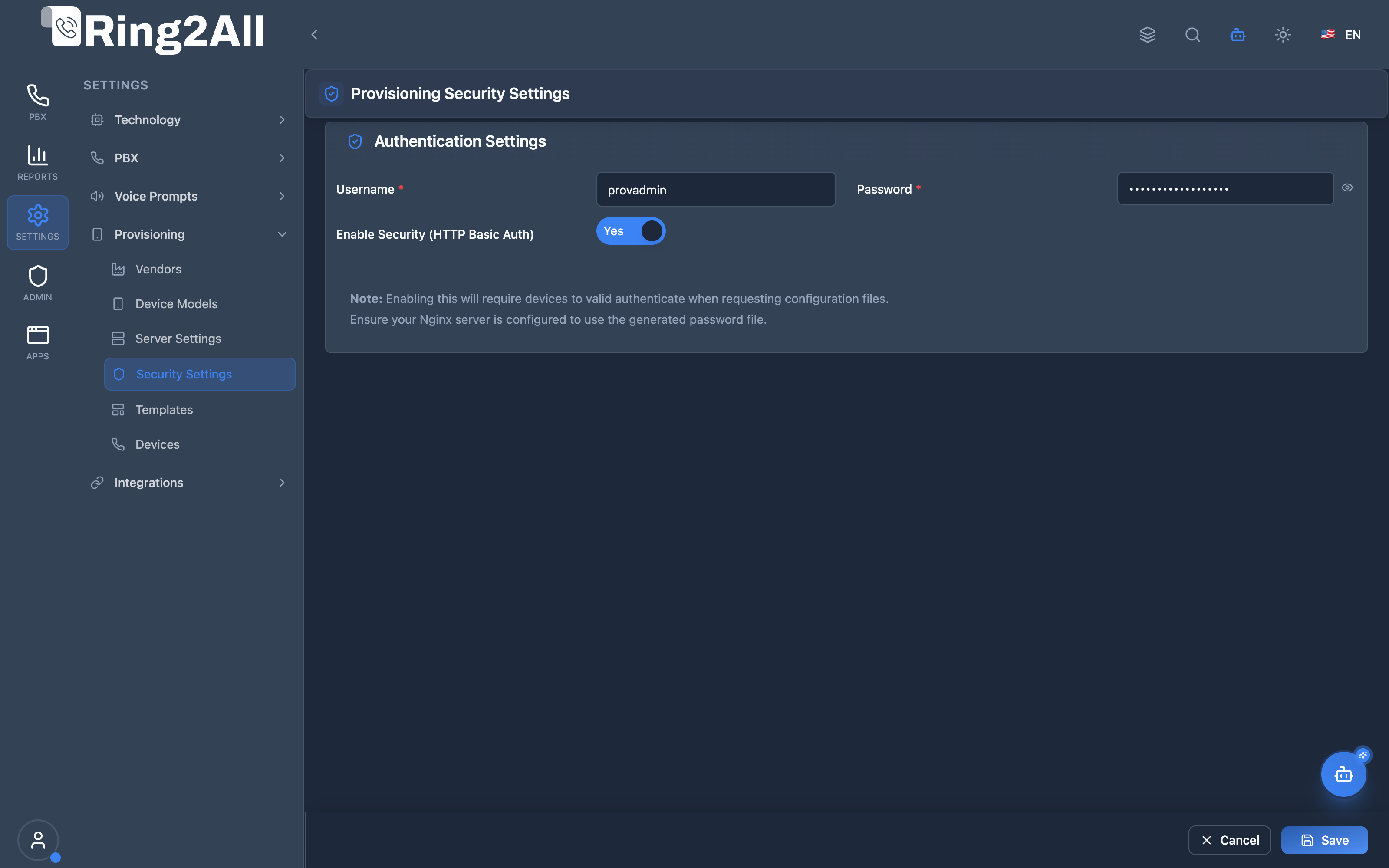Open the Templates page
The width and height of the screenshot is (1389, 868).
point(199,410)
